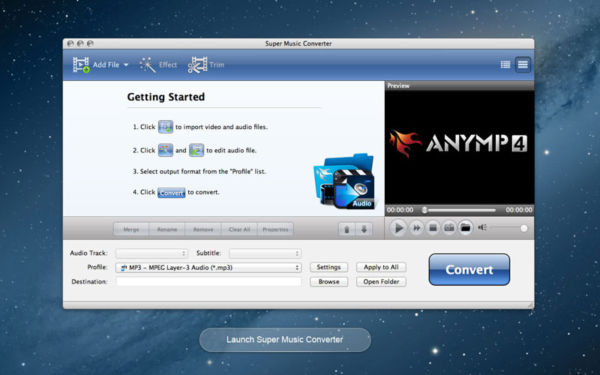Click the effect icon in step 2
The width and height of the screenshot is (600, 375).
pyautogui.click(x=165, y=150)
